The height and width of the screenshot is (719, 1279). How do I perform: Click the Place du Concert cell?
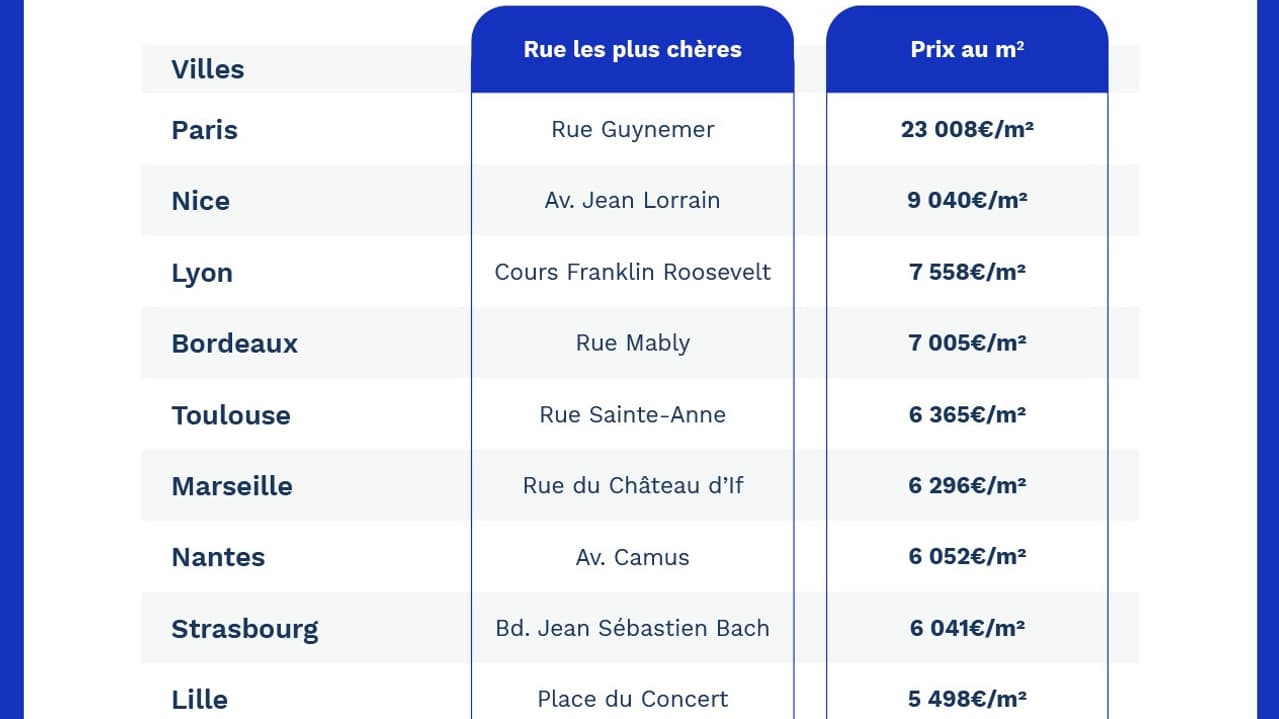[x=632, y=699]
